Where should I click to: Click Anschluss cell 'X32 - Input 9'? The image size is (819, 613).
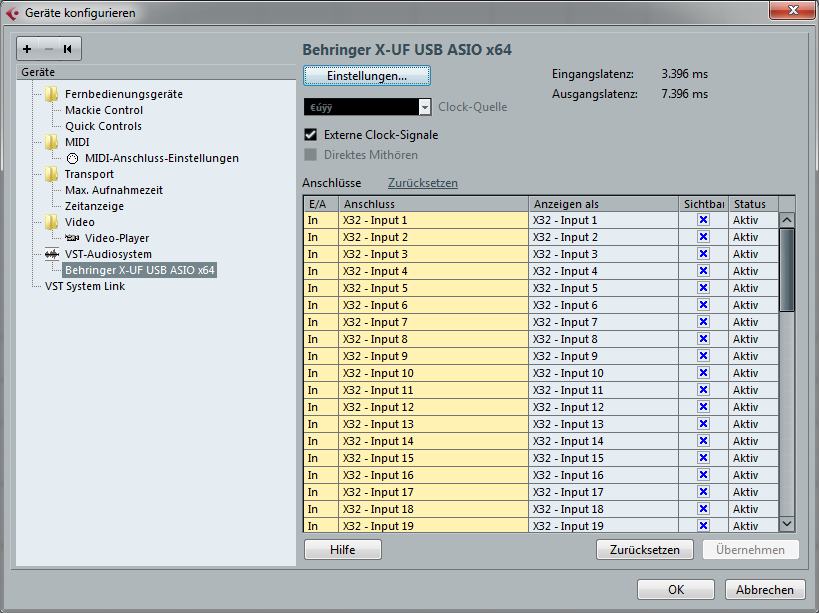434,356
